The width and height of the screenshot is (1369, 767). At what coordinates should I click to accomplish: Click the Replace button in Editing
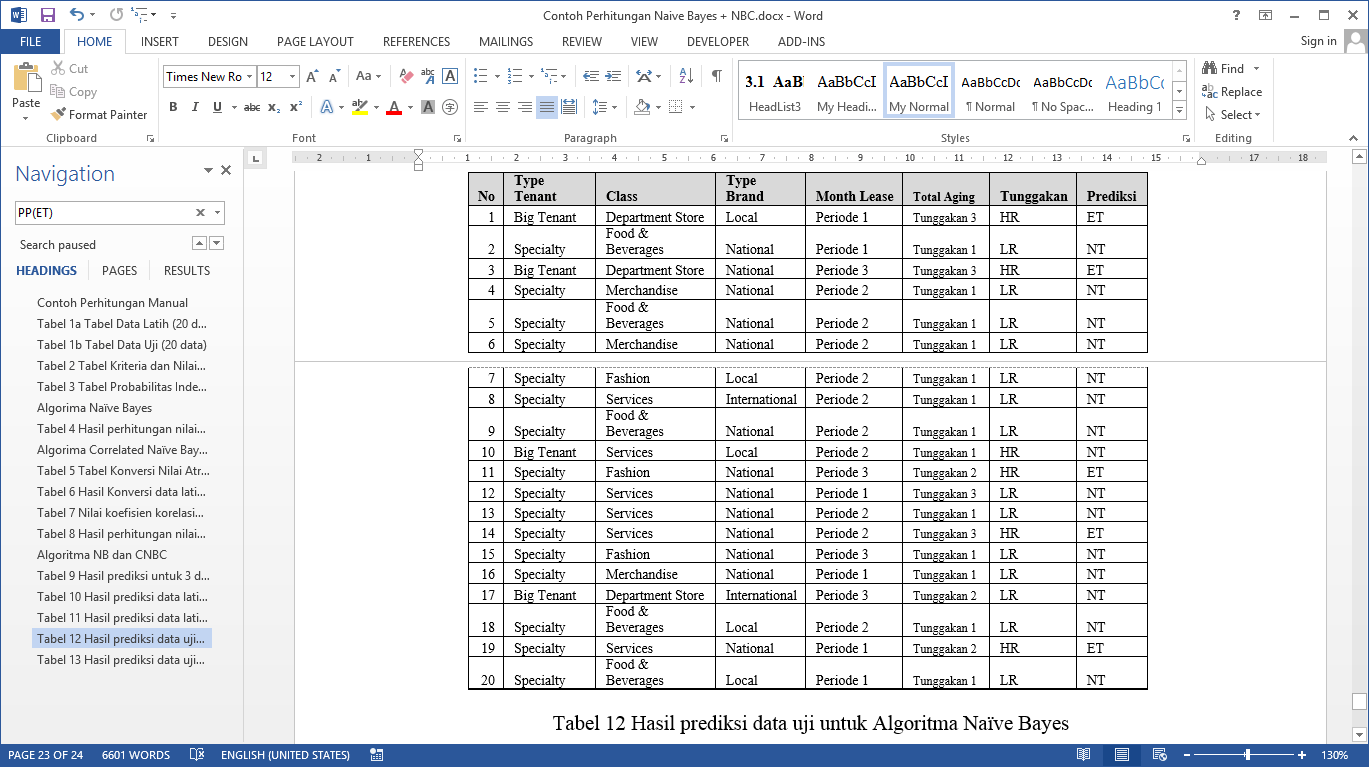[1232, 92]
